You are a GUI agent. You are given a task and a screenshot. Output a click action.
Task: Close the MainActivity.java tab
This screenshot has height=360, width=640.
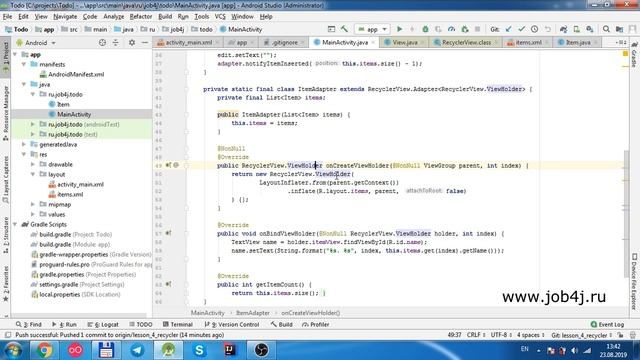(x=373, y=42)
